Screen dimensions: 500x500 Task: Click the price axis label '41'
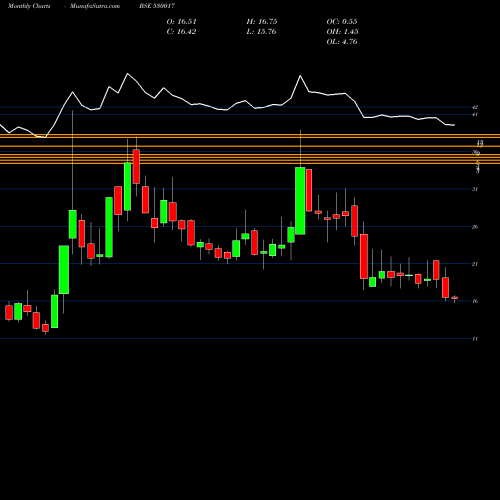tap(475, 115)
